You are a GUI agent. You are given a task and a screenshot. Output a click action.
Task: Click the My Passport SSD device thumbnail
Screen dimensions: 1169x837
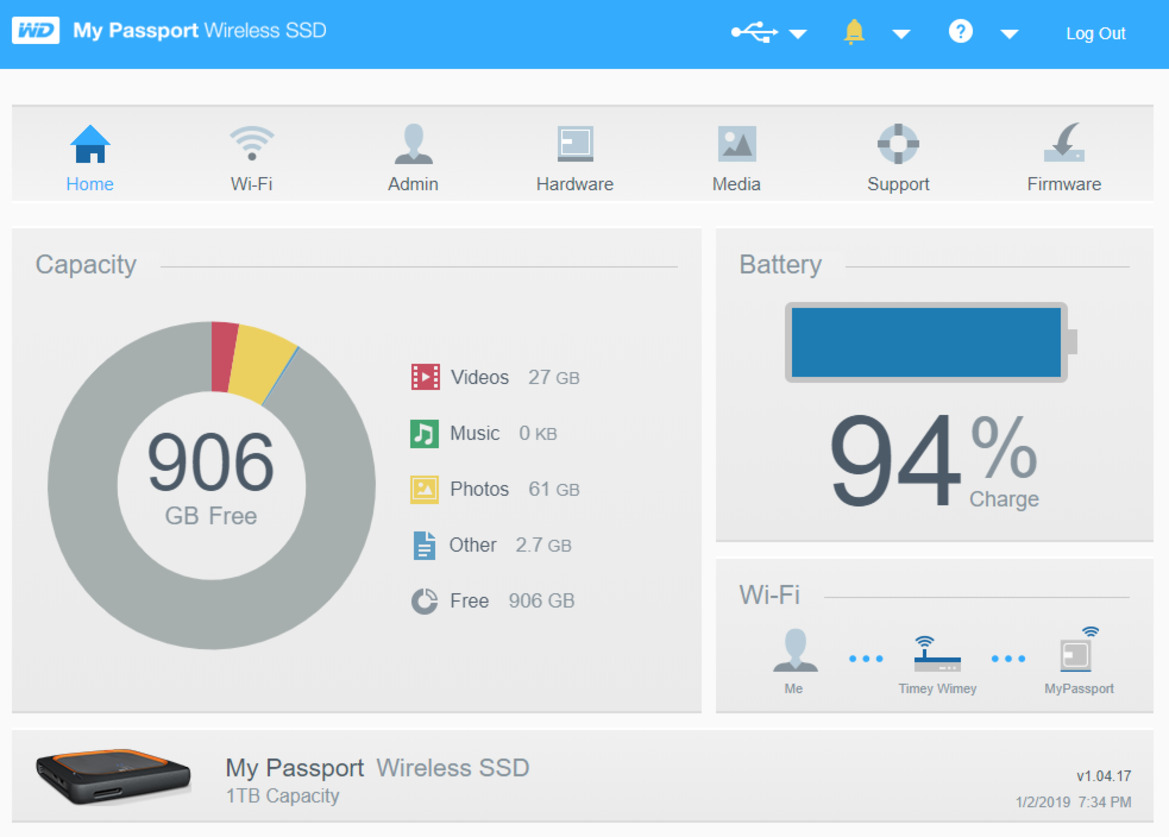coord(114,777)
